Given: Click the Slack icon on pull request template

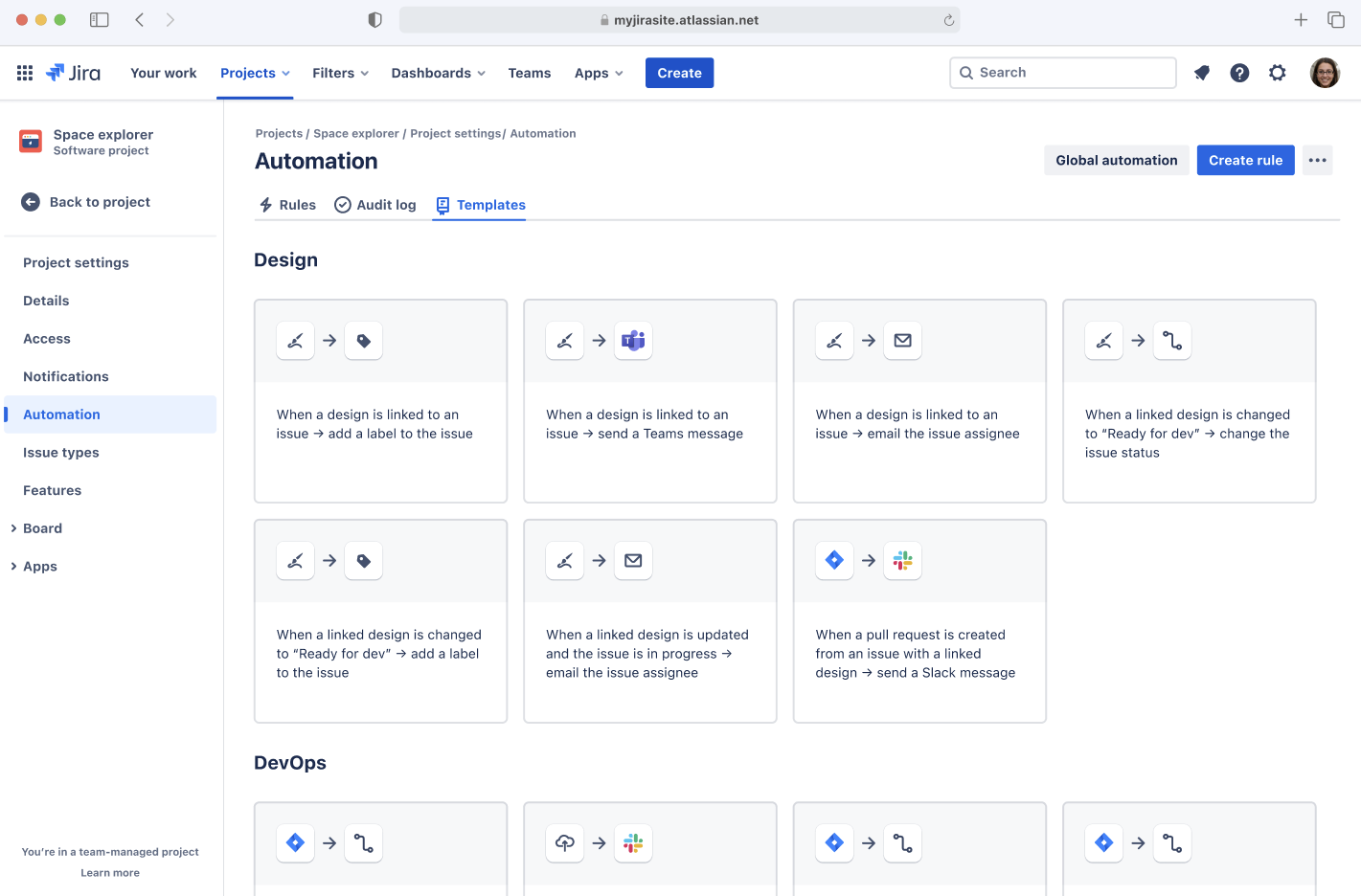Looking at the screenshot, I should click(x=902, y=561).
